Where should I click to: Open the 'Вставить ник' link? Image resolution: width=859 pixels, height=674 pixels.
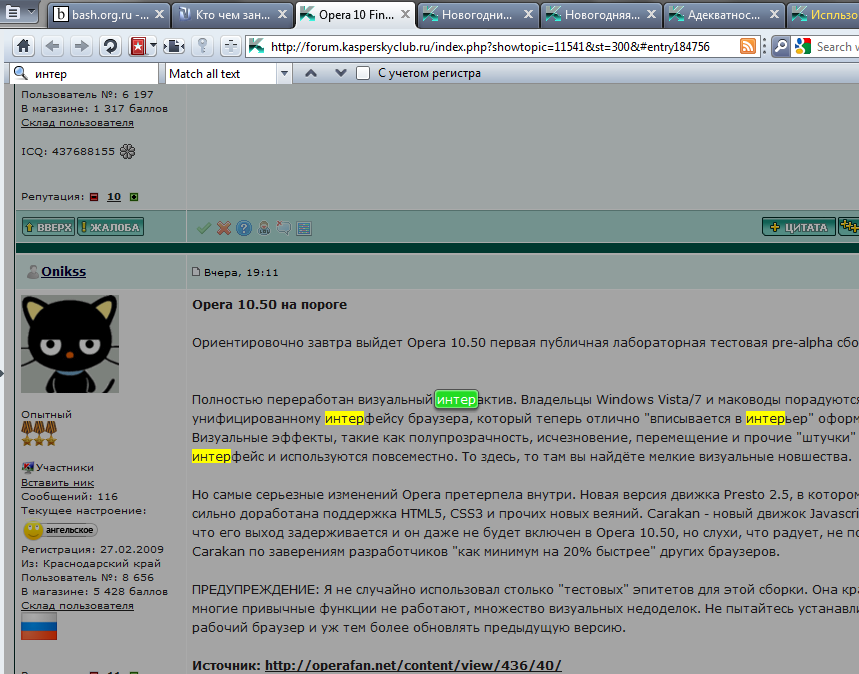[x=58, y=483]
